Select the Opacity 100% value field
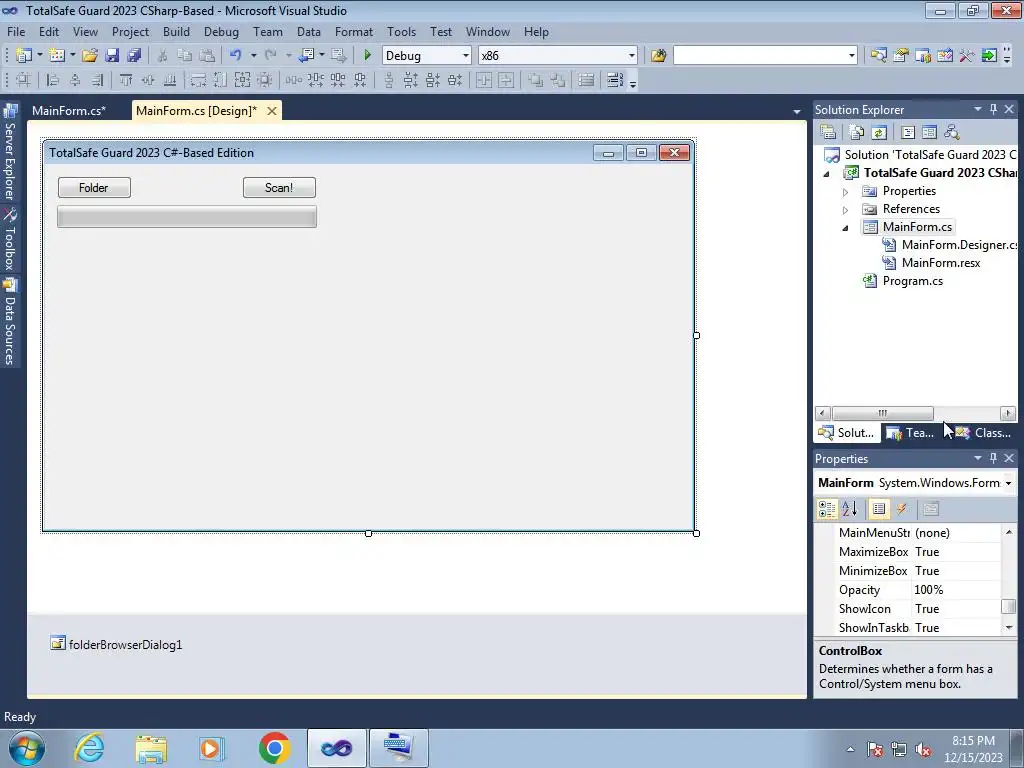Screen dimensions: 1024x768 point(955,590)
